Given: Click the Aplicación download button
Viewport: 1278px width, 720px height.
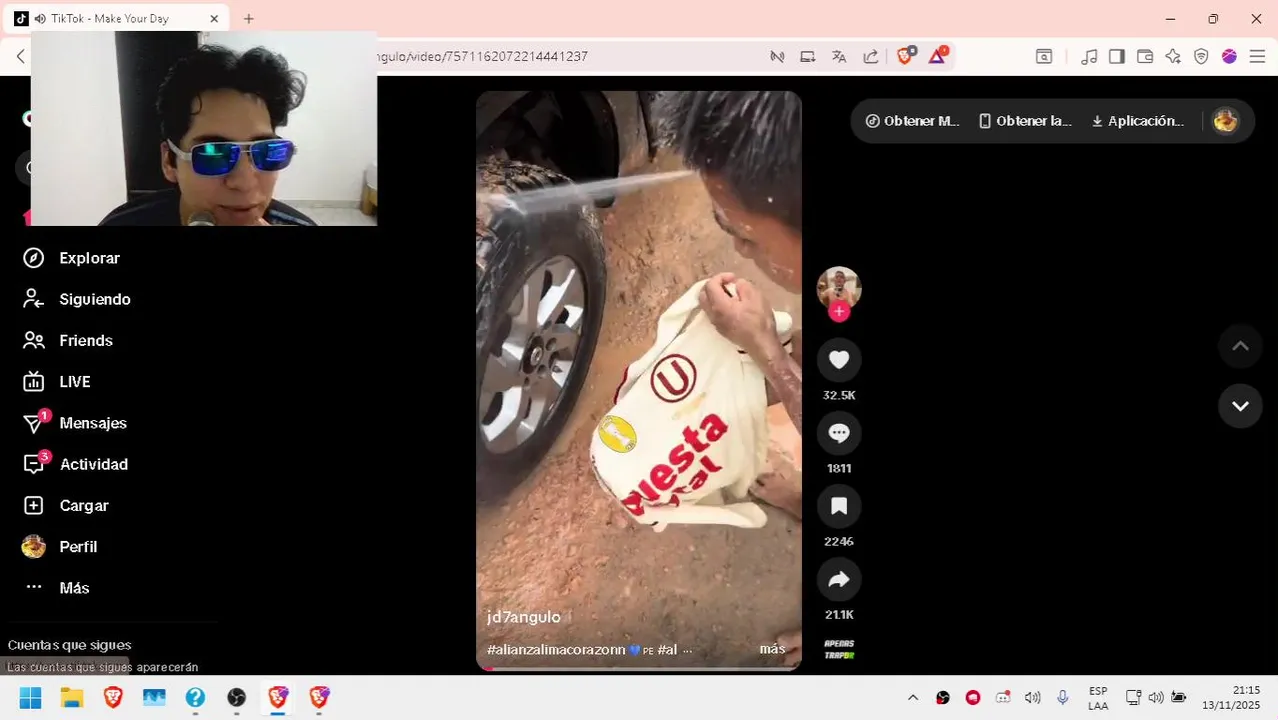Looking at the screenshot, I should coord(1138,121).
